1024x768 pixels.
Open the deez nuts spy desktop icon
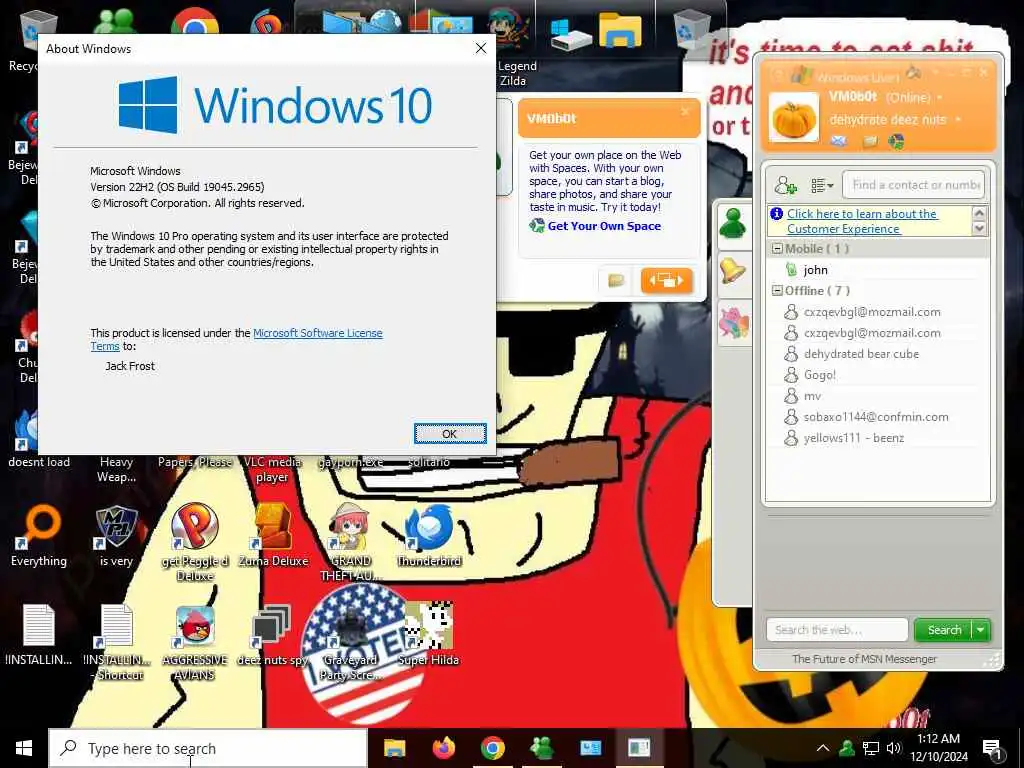tap(272, 637)
